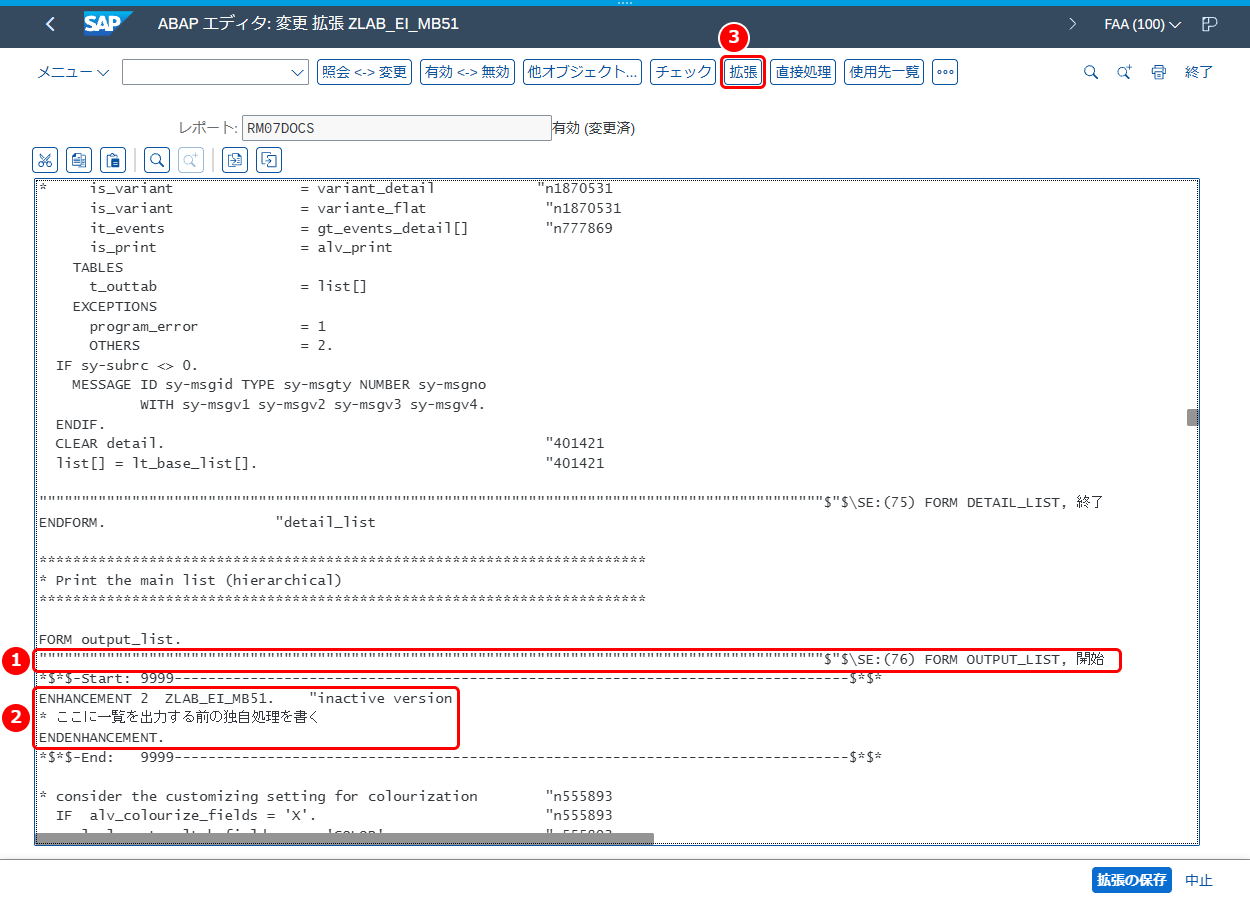Toggle 有効 <-> 無効 button
The height and width of the screenshot is (900, 1250).
467,72
